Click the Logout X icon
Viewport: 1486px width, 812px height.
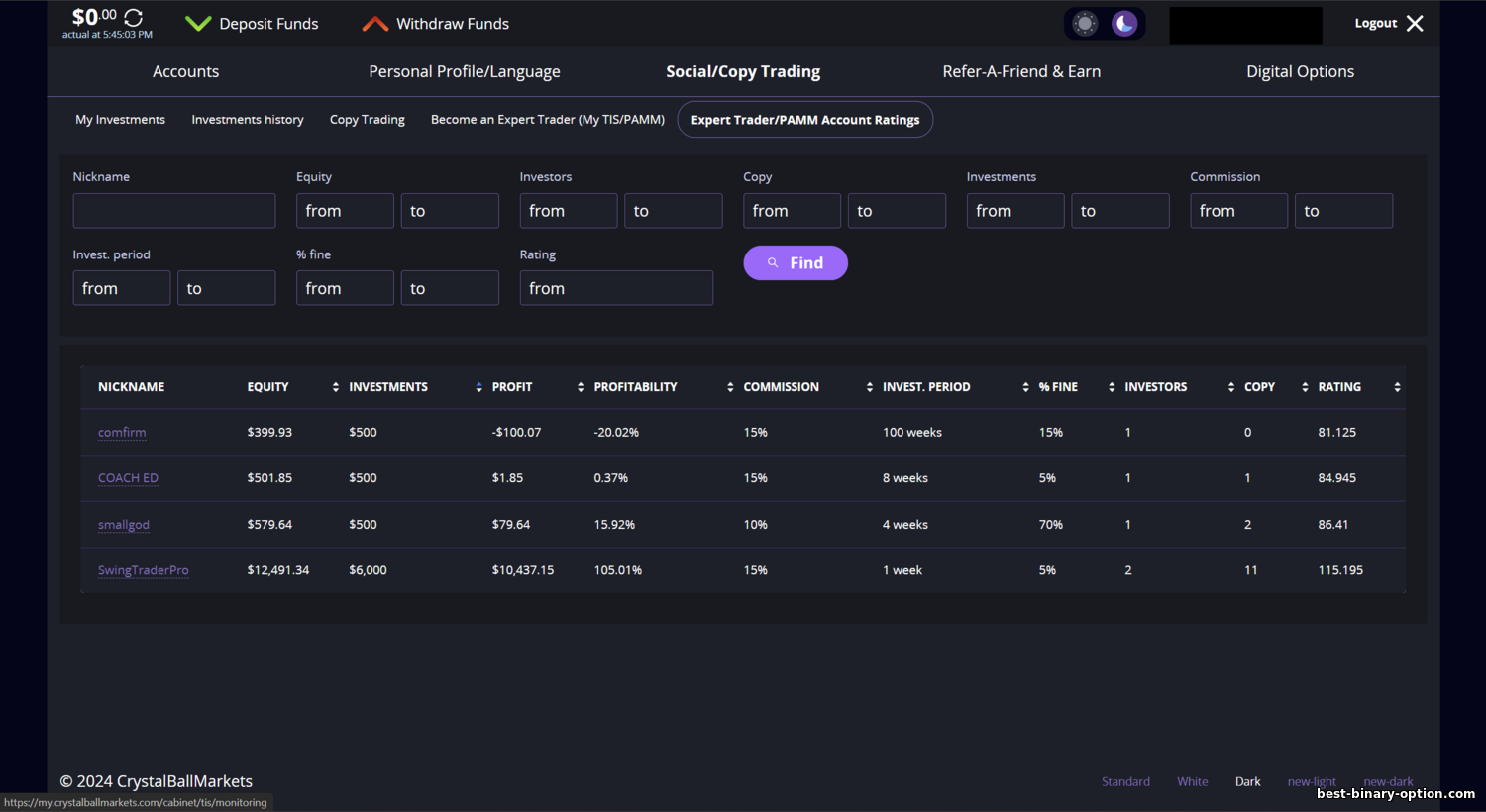click(1415, 23)
